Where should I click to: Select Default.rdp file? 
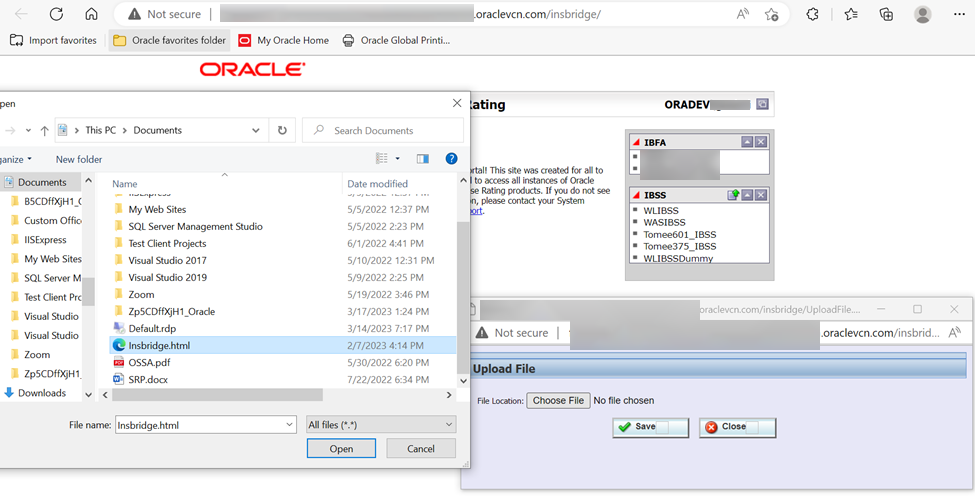pos(283,329)
